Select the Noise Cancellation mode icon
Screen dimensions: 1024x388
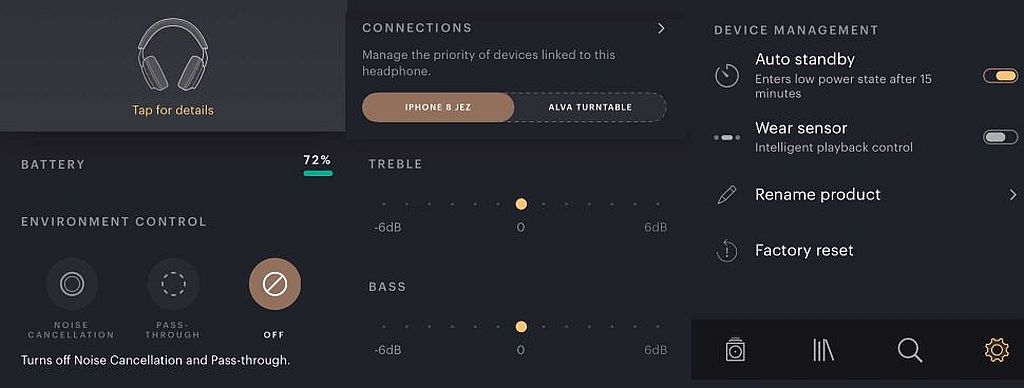pos(72,284)
